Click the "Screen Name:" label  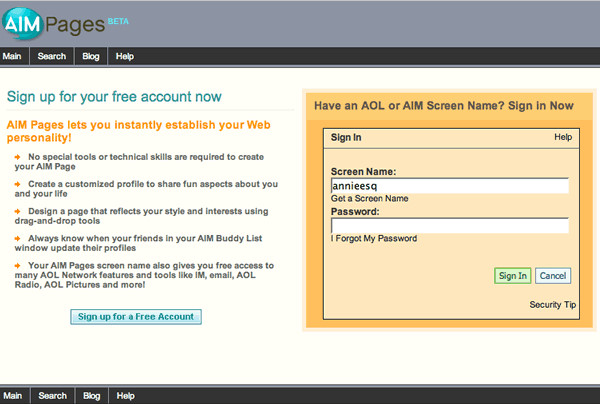click(364, 171)
